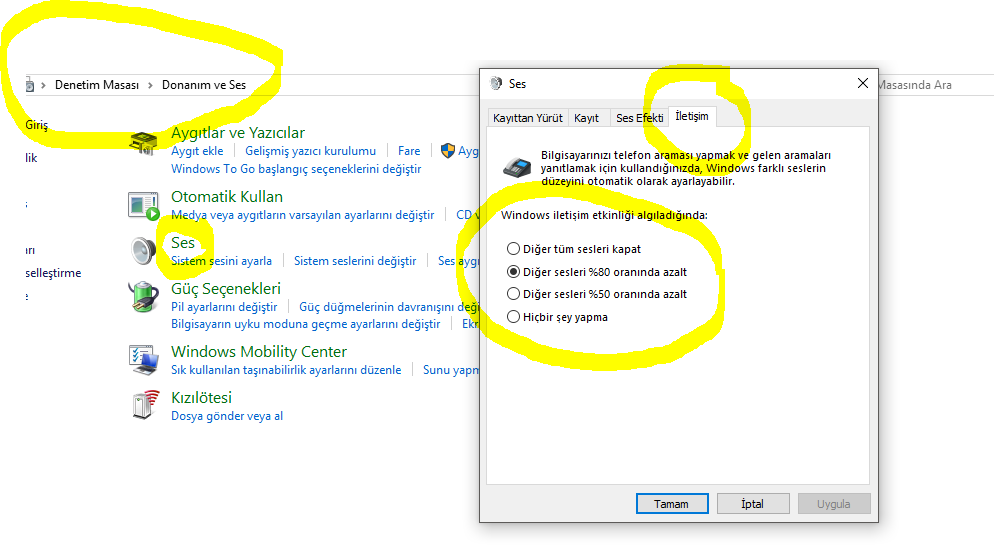The height and width of the screenshot is (552, 994).
Task: Click the greyed-out Uygula button
Action: click(x=834, y=504)
